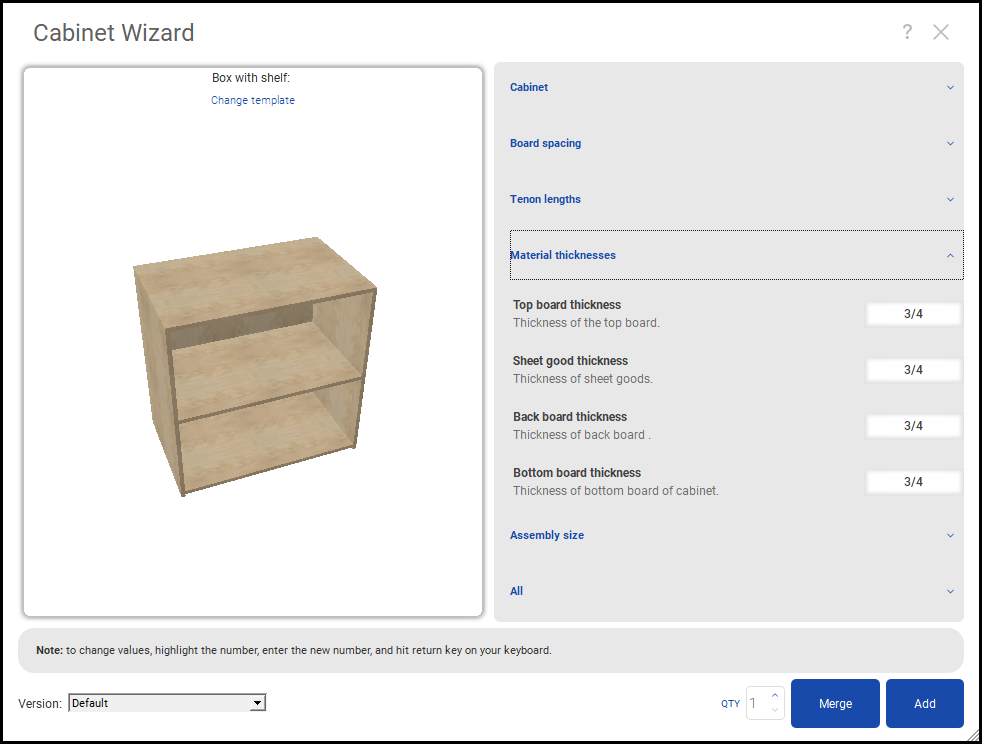Expand the Board spacing section

click(x=736, y=143)
